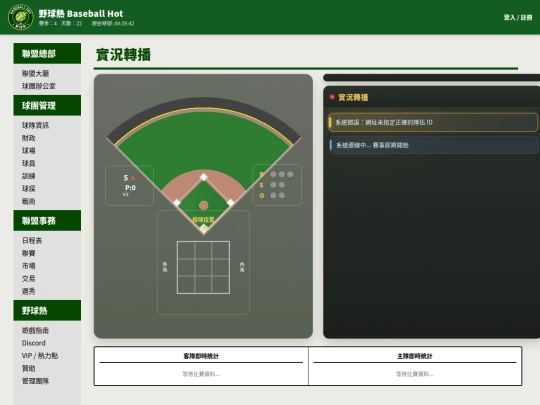Click the 系統連線中 connecting message

coord(433,145)
